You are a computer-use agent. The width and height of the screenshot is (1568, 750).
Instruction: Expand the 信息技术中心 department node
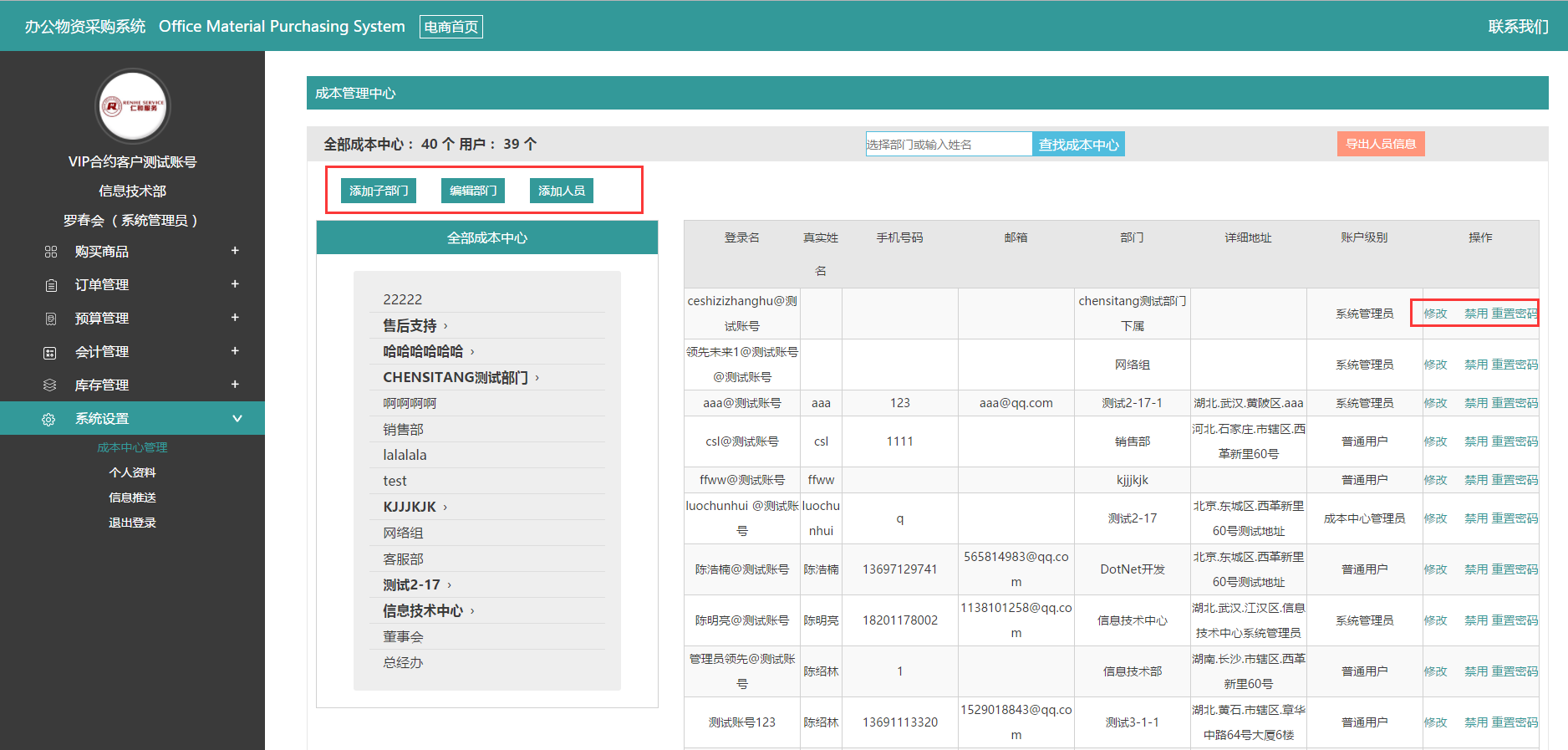[x=472, y=611]
